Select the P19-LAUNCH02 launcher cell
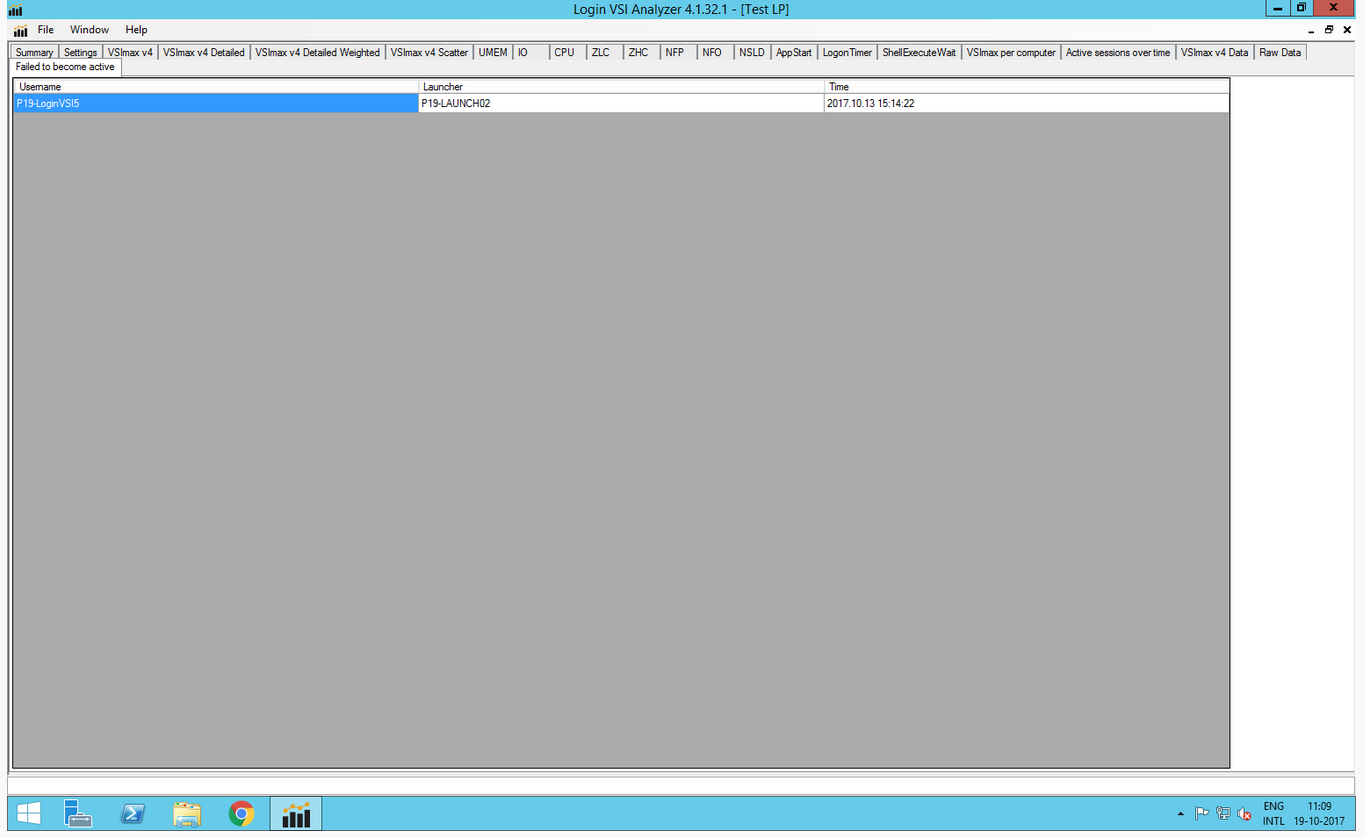Screen dimensions: 1365x838 621,103
